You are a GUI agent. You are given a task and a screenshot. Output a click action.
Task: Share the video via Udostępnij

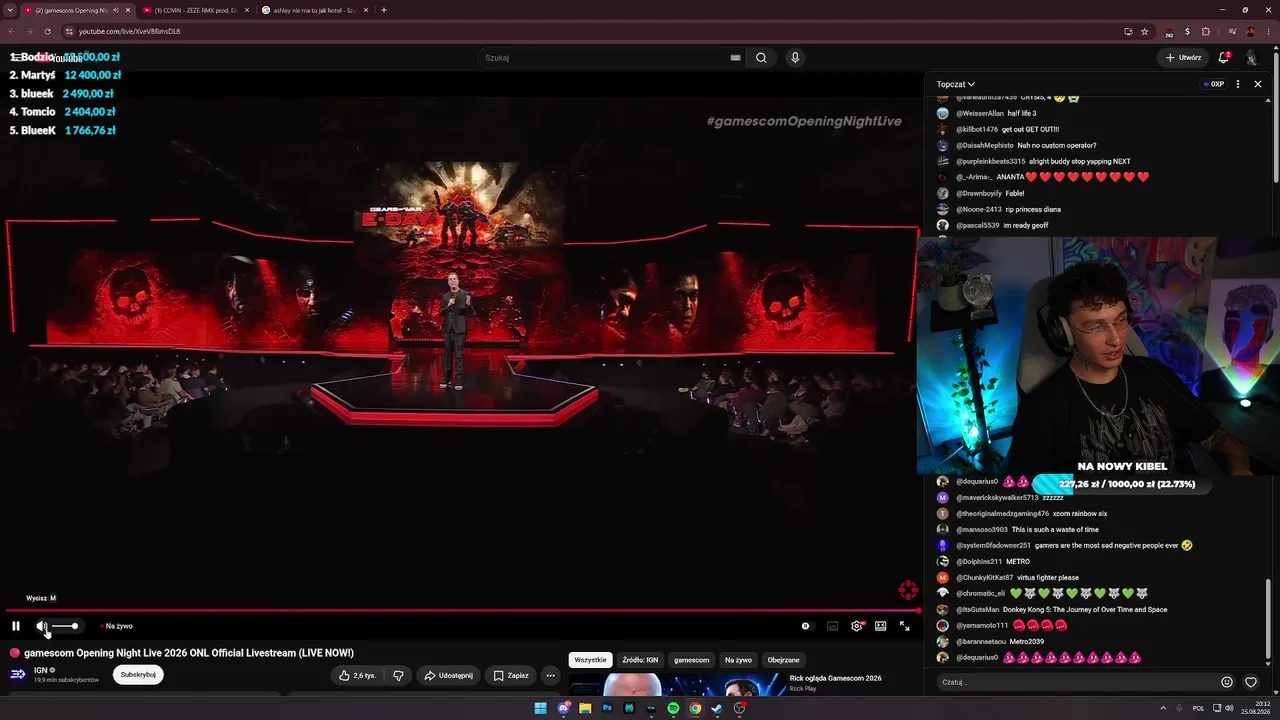click(x=448, y=675)
